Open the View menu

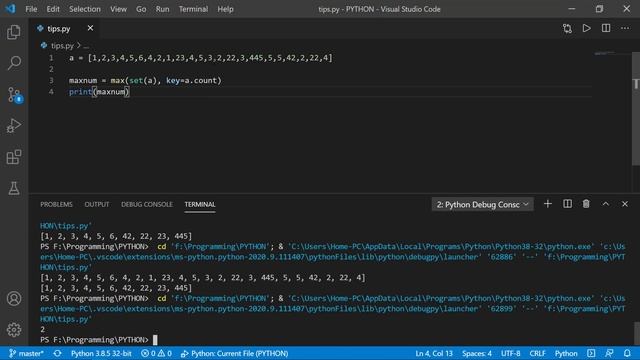point(118,9)
